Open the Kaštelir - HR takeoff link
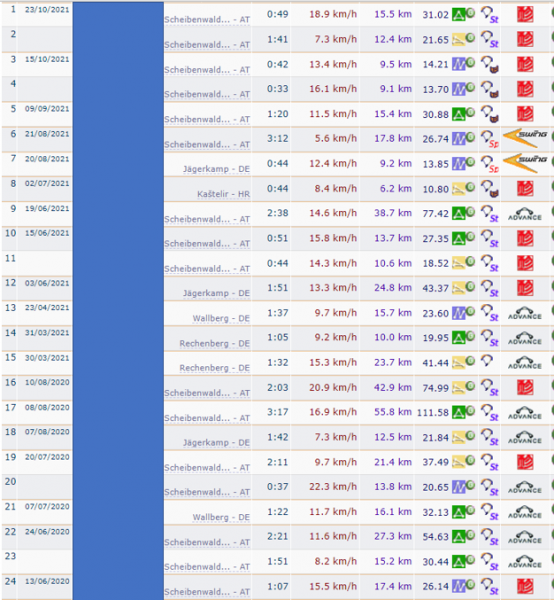The image size is (554, 600). click(223, 194)
